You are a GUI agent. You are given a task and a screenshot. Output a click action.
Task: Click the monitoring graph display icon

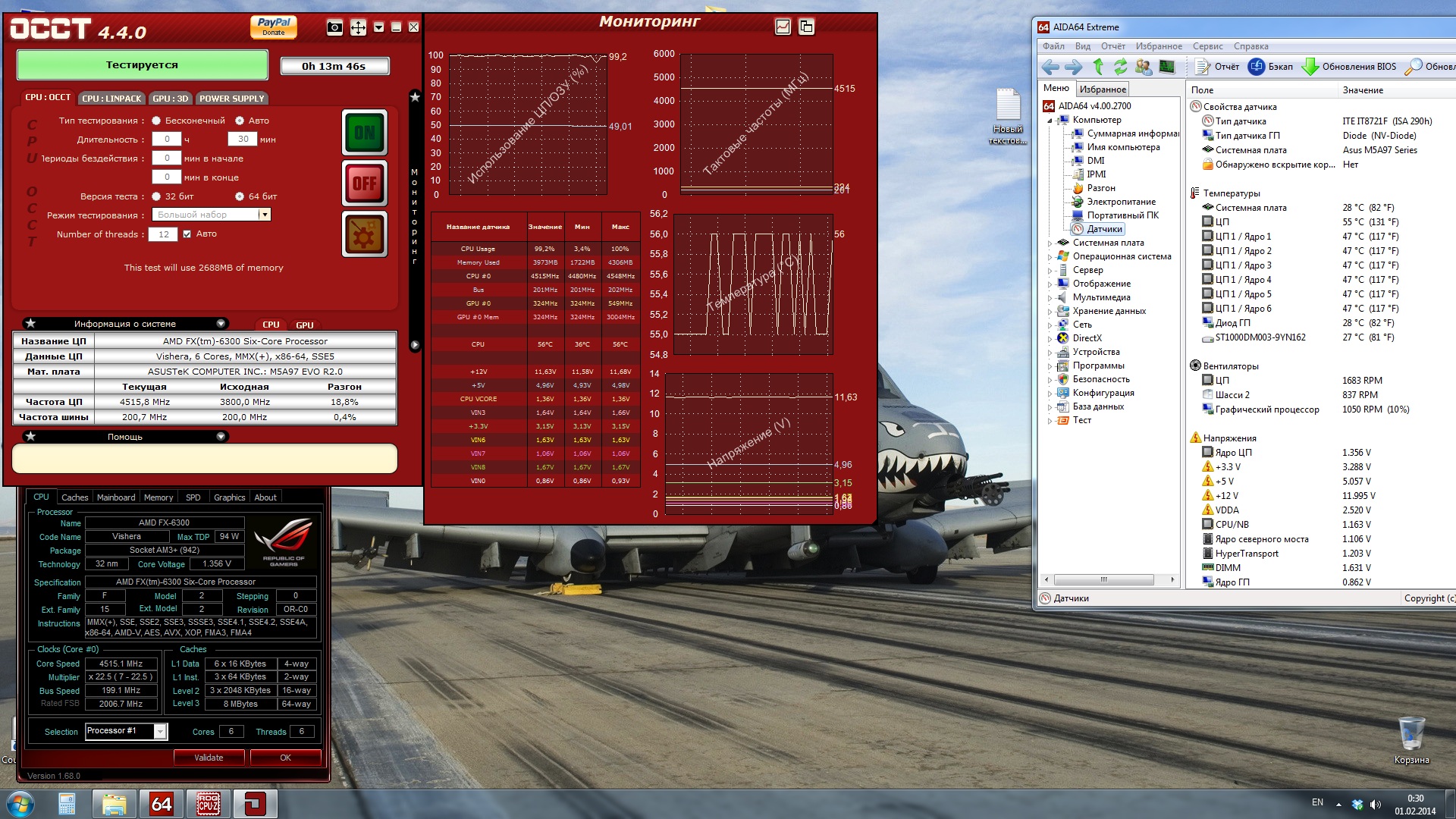(x=783, y=27)
